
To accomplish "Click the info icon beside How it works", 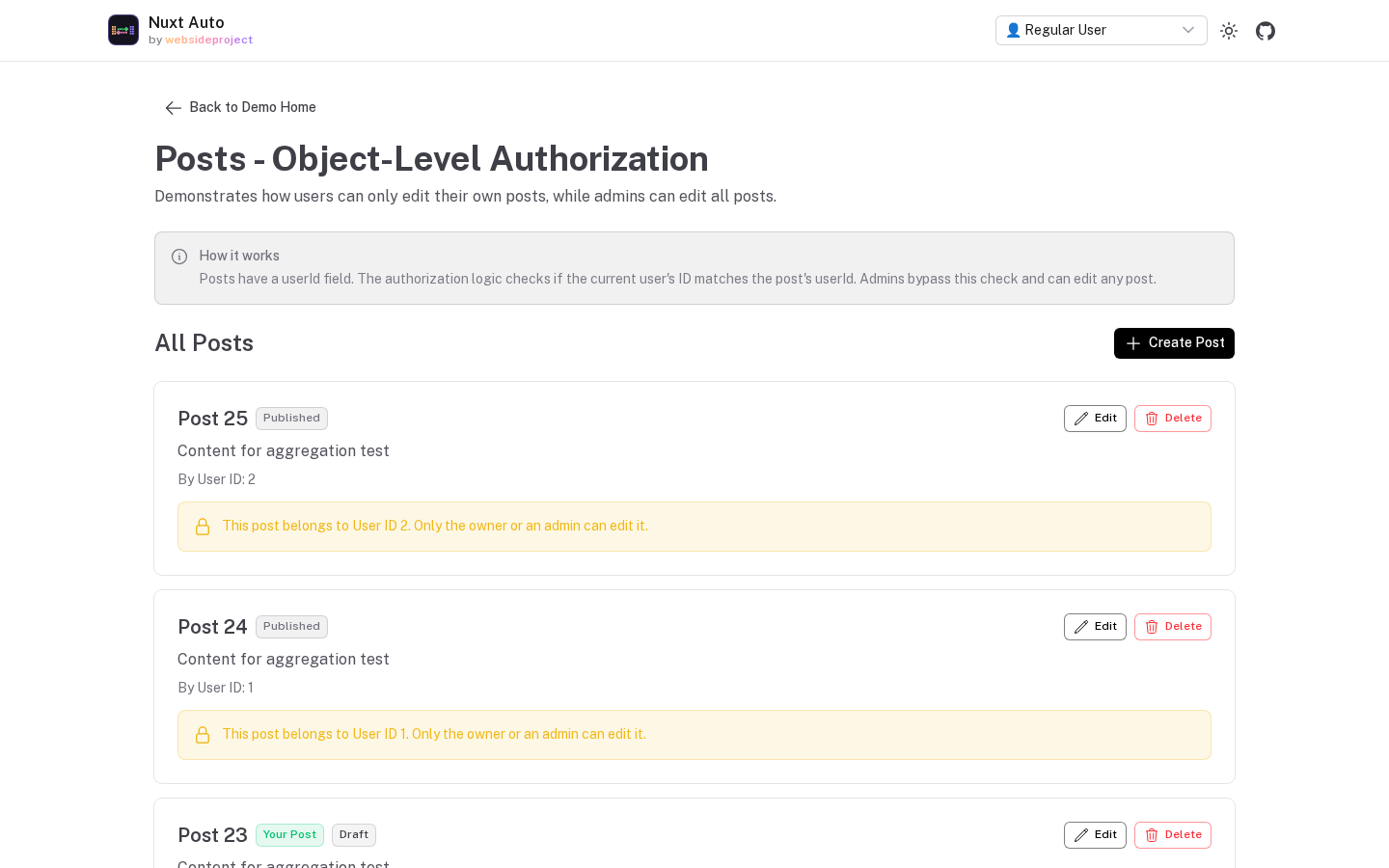I will [179, 257].
